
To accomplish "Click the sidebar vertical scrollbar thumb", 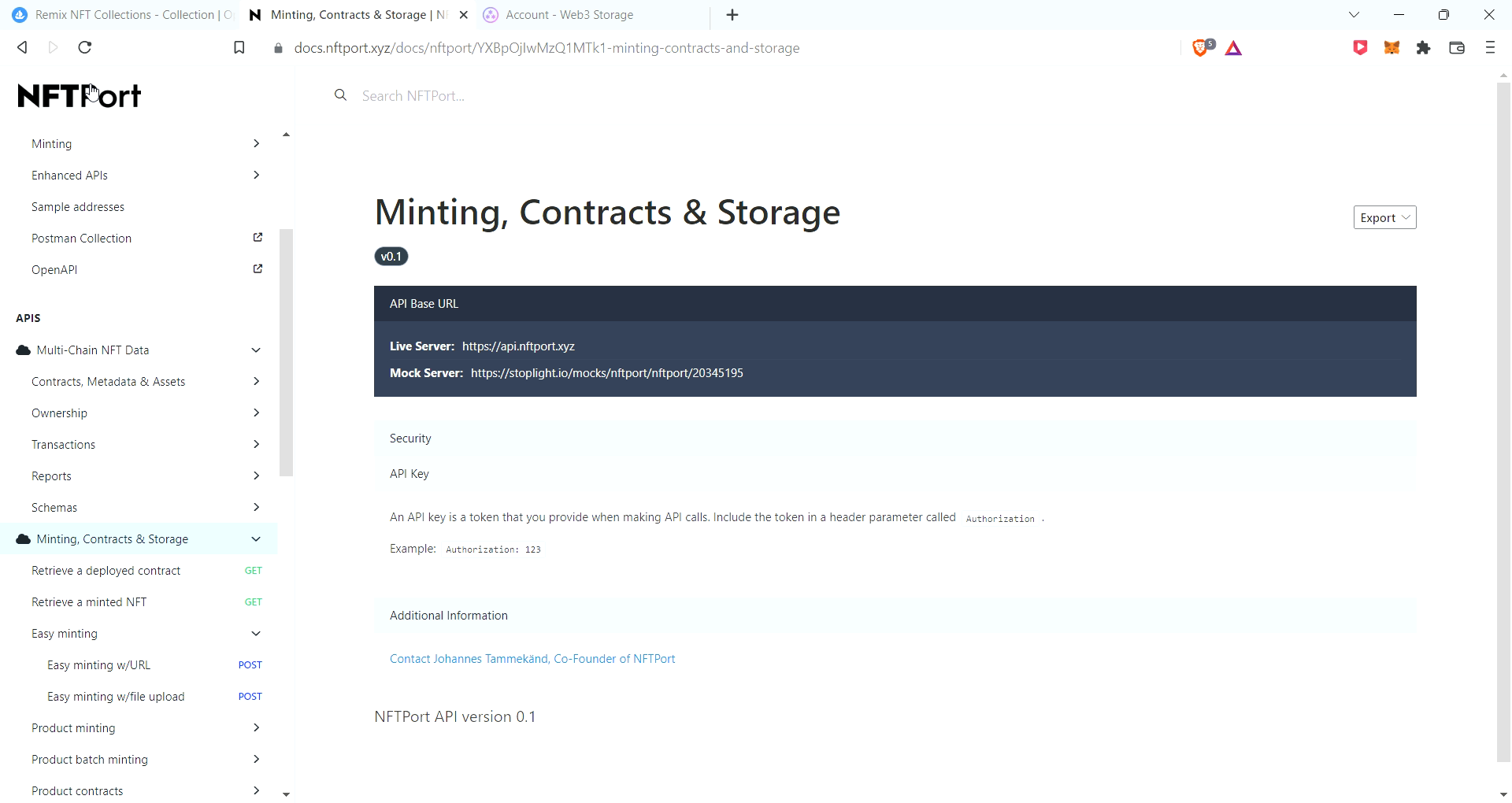I will [286, 353].
